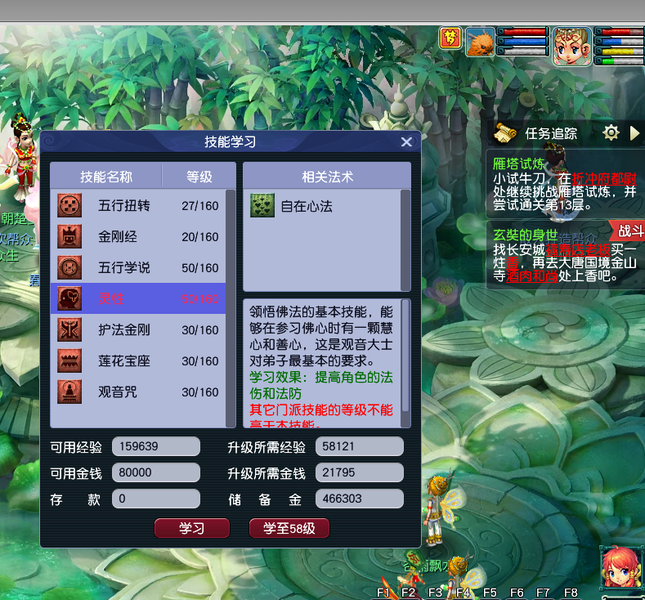The height and width of the screenshot is (600, 645).
Task: Select the 五行扭转 skill row text
Action: click(x=124, y=205)
